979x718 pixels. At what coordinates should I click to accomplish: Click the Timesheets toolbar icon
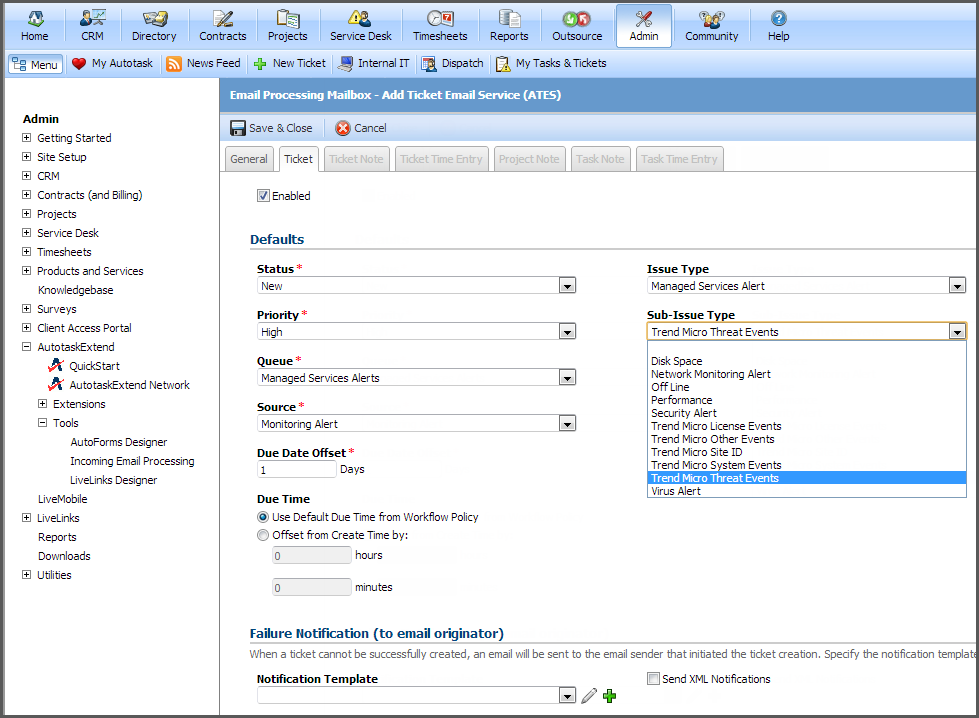440,19
